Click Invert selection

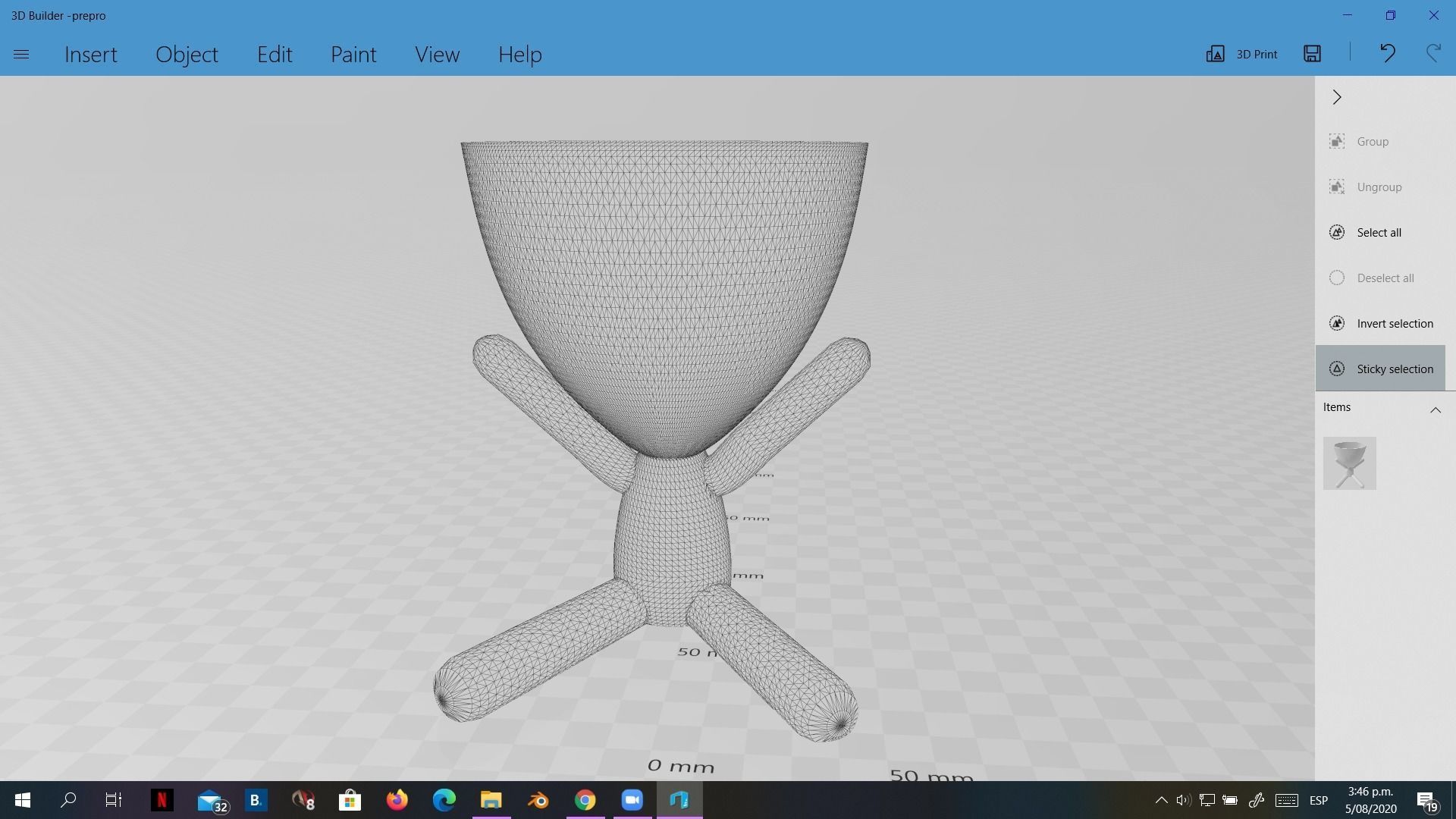(x=1379, y=324)
